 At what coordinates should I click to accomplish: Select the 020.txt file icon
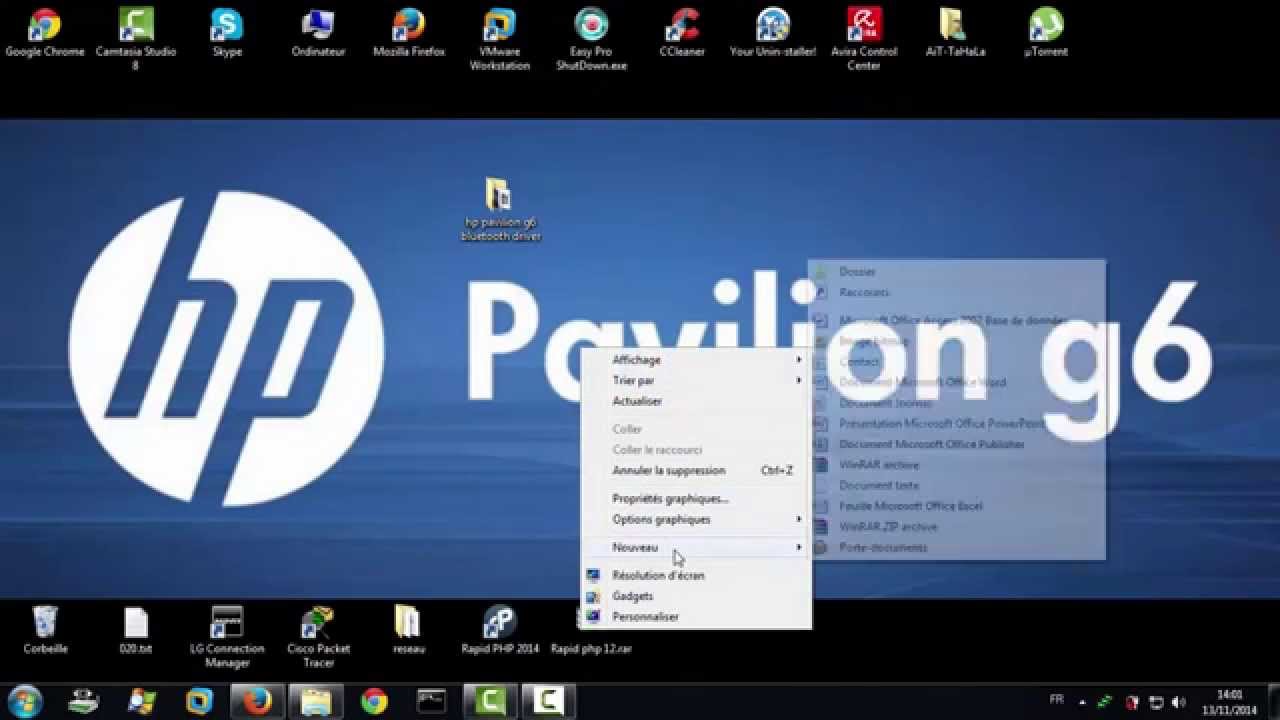136,630
